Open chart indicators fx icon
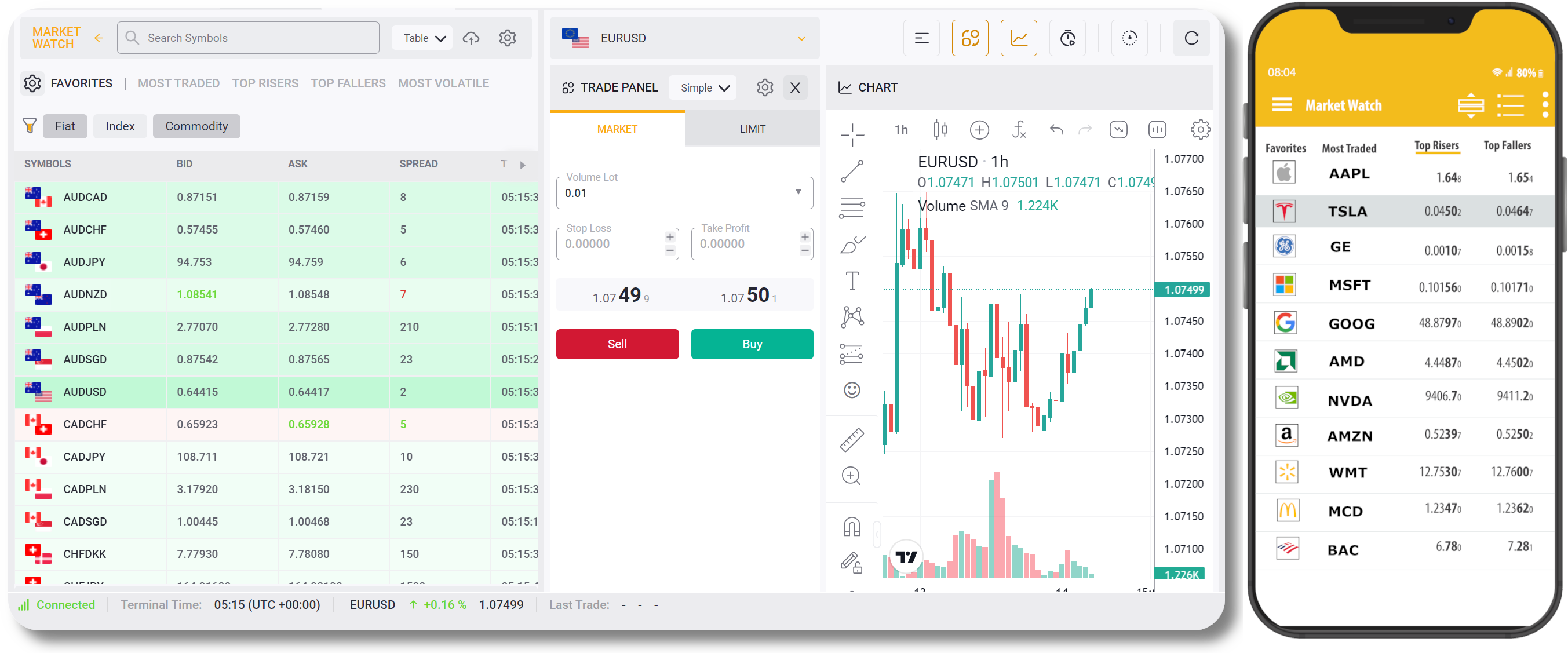 tap(1018, 129)
